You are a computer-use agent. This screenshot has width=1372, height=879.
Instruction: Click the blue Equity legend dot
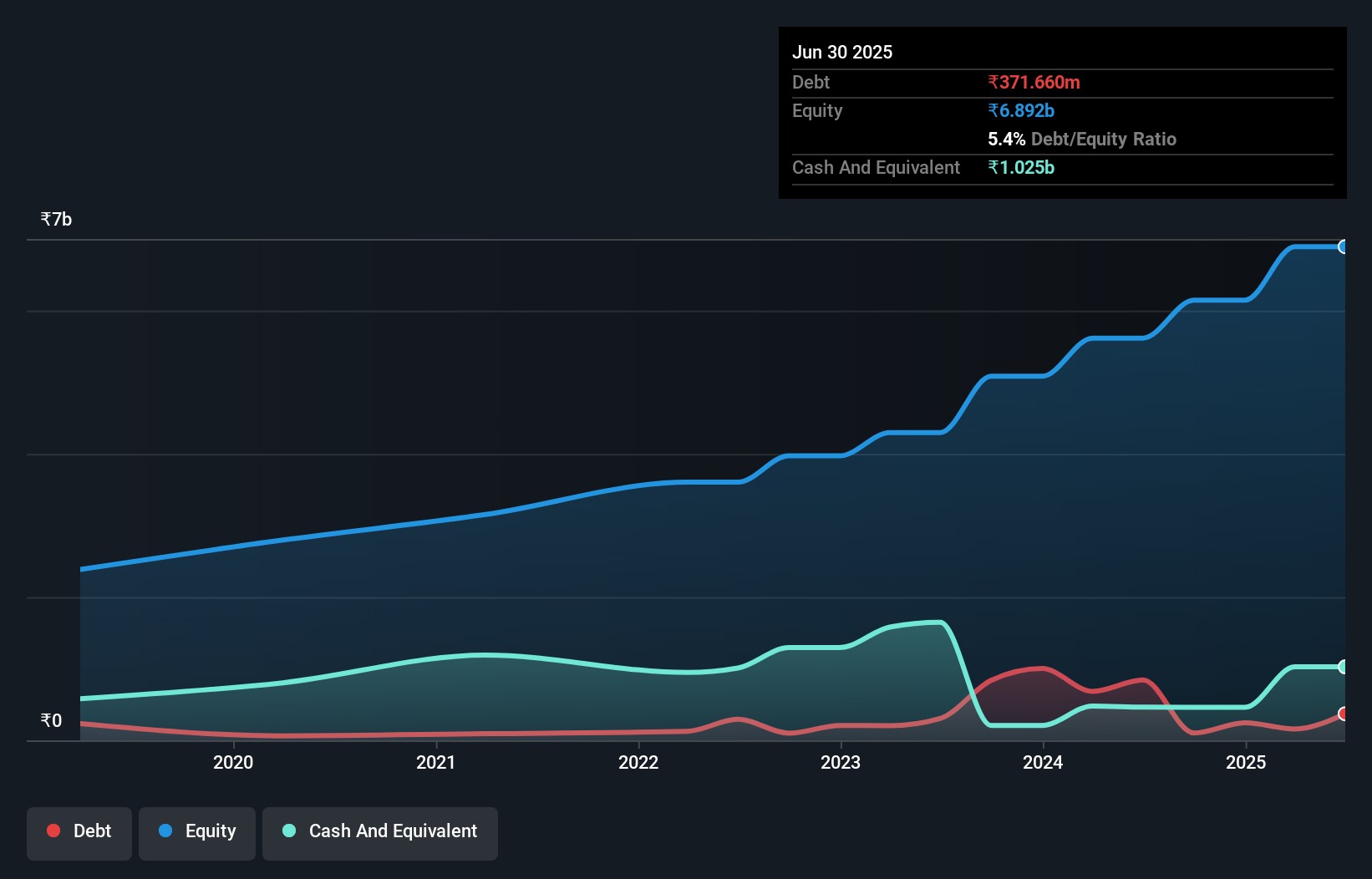point(165,831)
